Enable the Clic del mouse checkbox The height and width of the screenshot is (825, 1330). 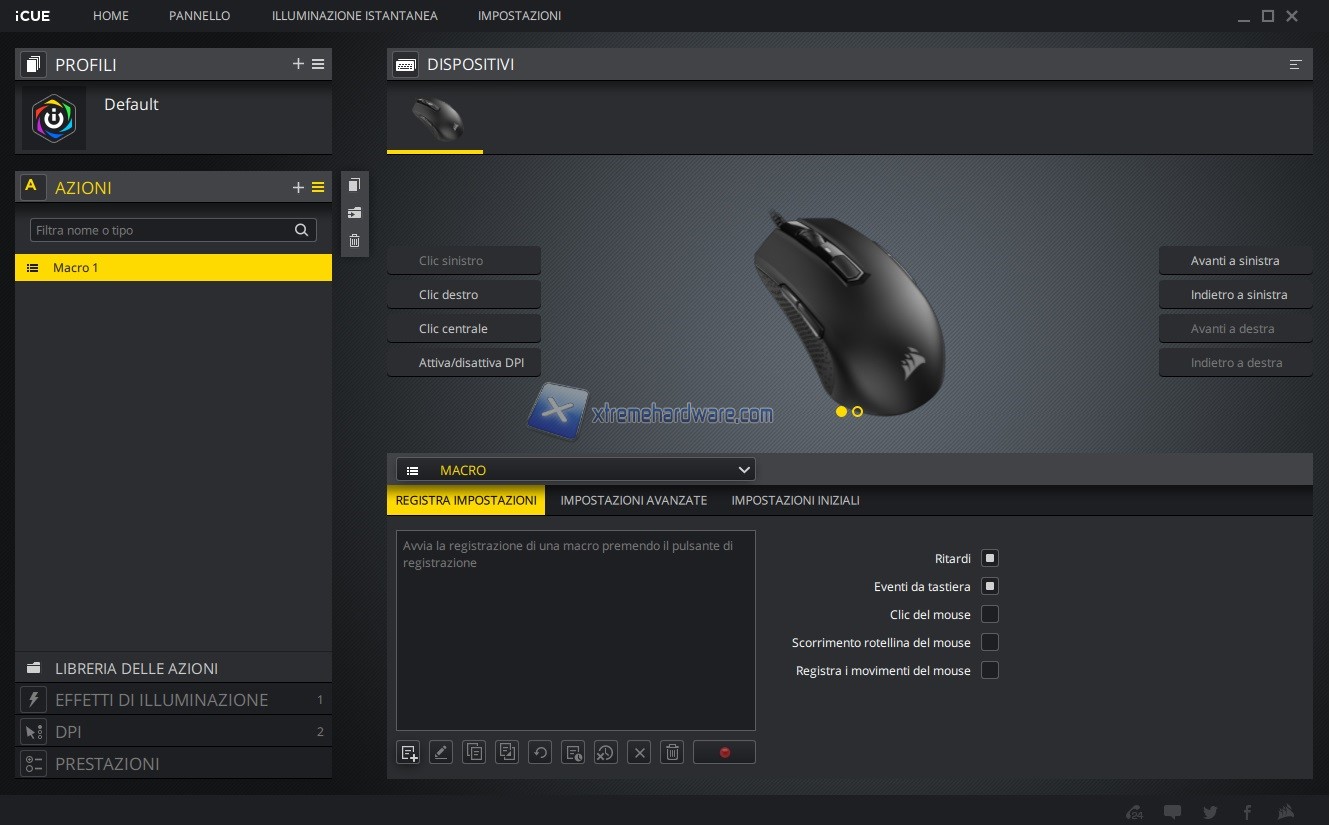[990, 614]
